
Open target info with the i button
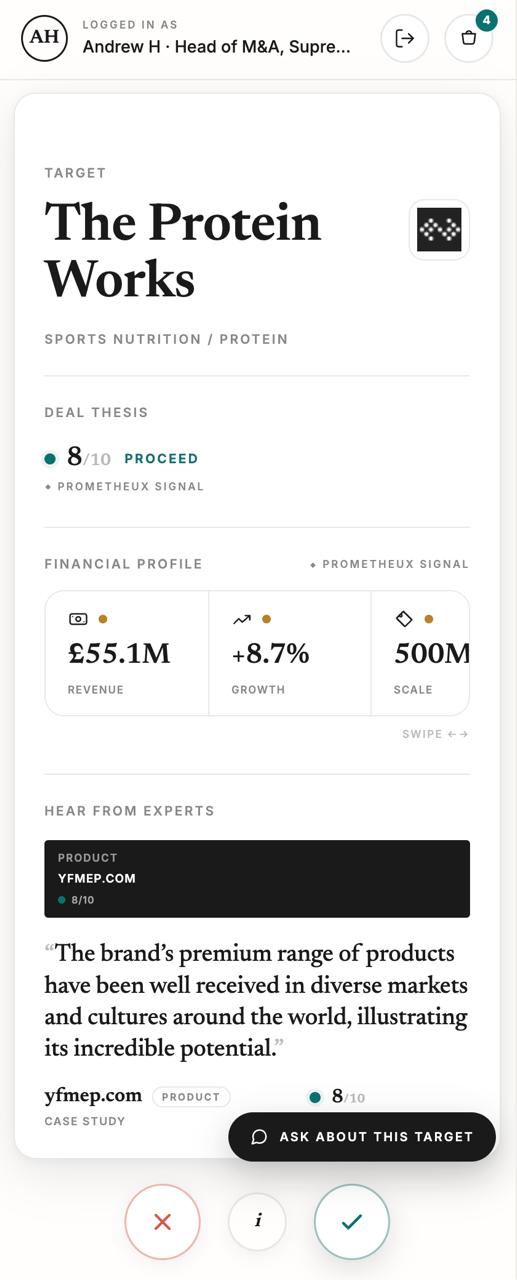point(258,1221)
